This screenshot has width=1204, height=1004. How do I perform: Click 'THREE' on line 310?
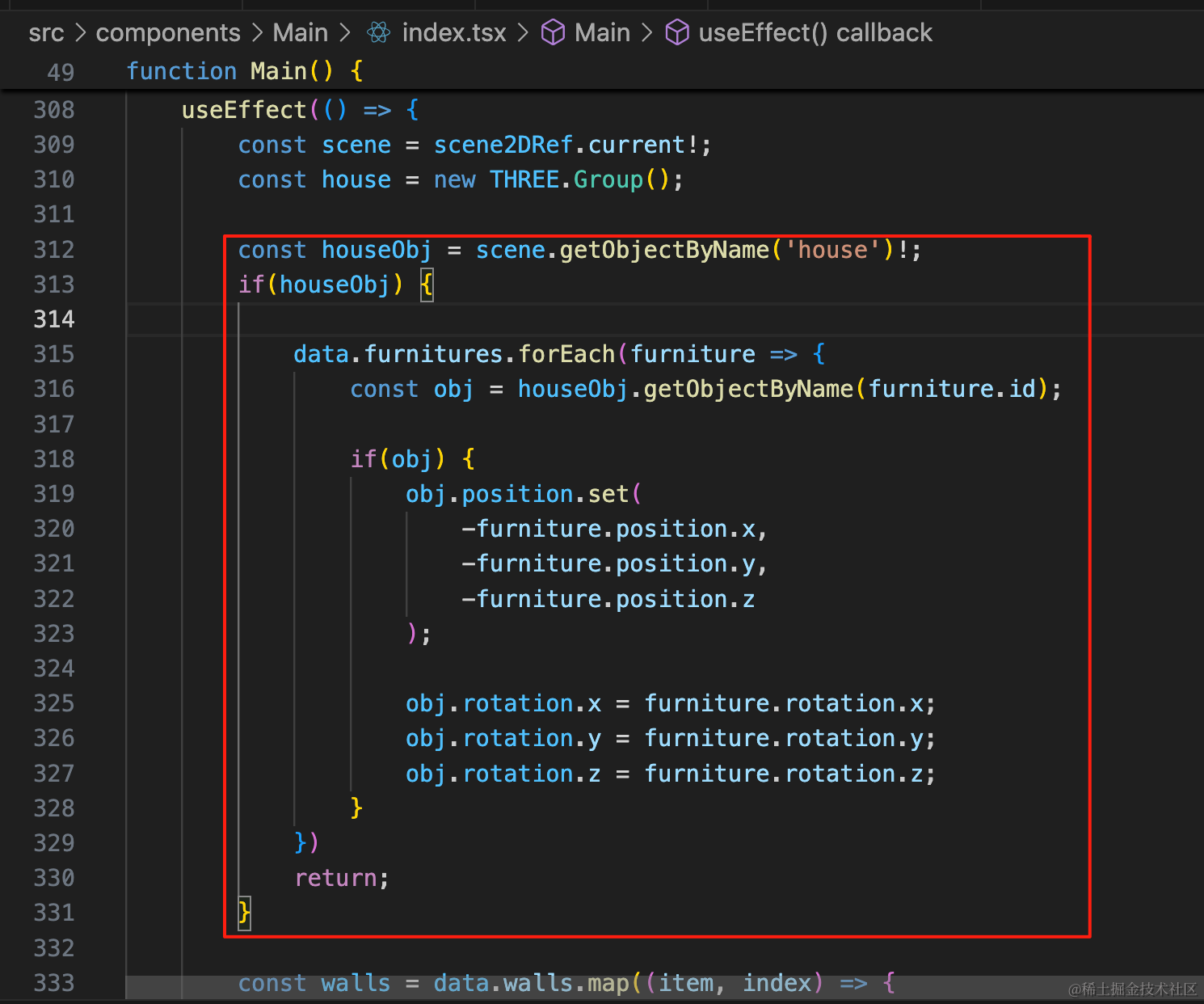[524, 179]
